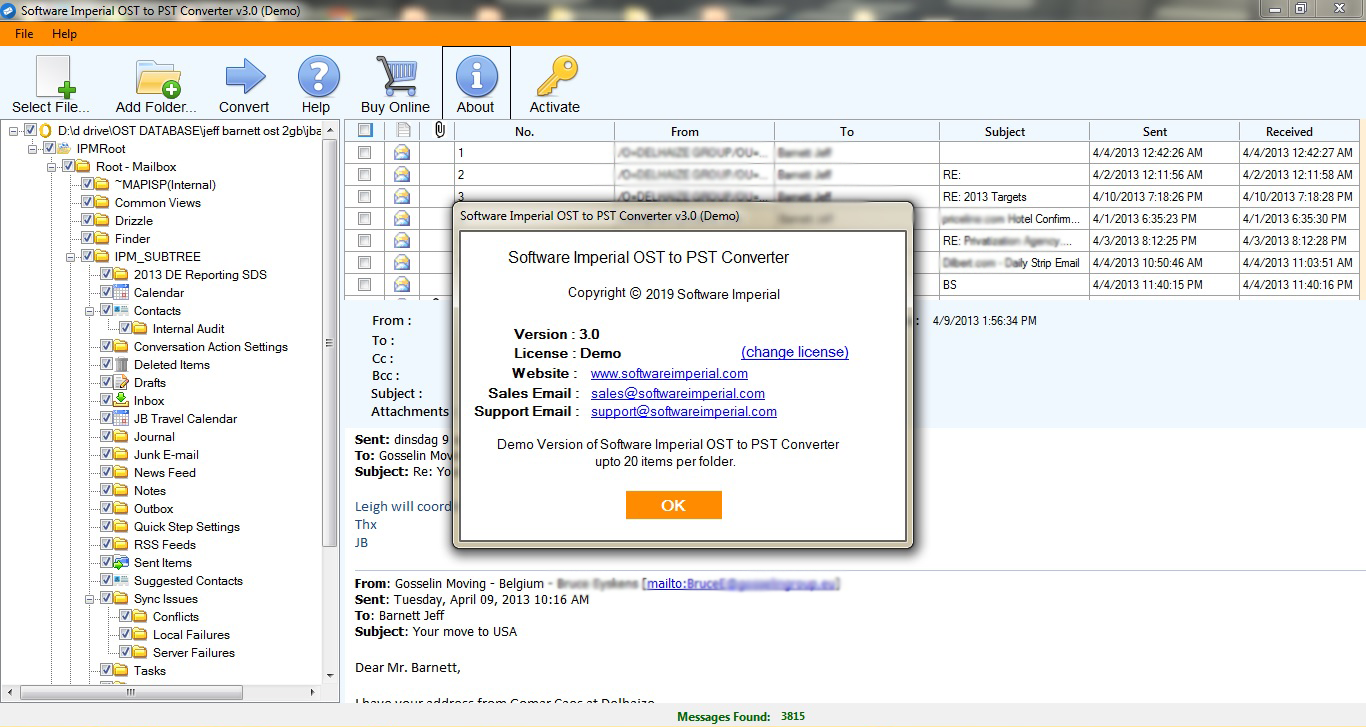The height and width of the screenshot is (727, 1366).
Task: Click the Sent Items folder icon
Action: click(122, 563)
